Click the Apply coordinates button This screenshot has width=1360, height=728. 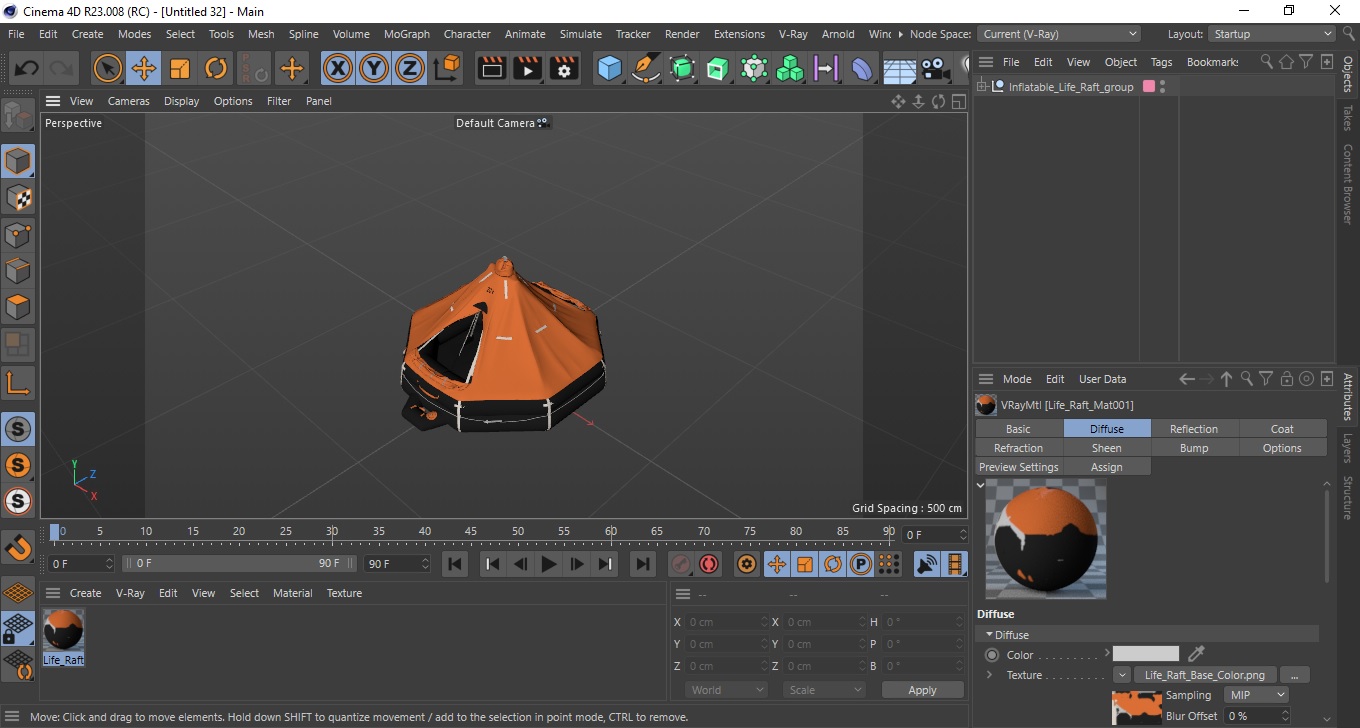922,690
